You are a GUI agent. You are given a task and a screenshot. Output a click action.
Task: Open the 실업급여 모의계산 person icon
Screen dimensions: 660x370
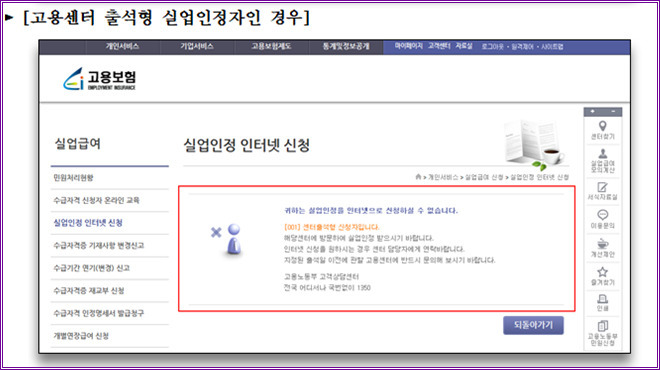[x=602, y=154]
